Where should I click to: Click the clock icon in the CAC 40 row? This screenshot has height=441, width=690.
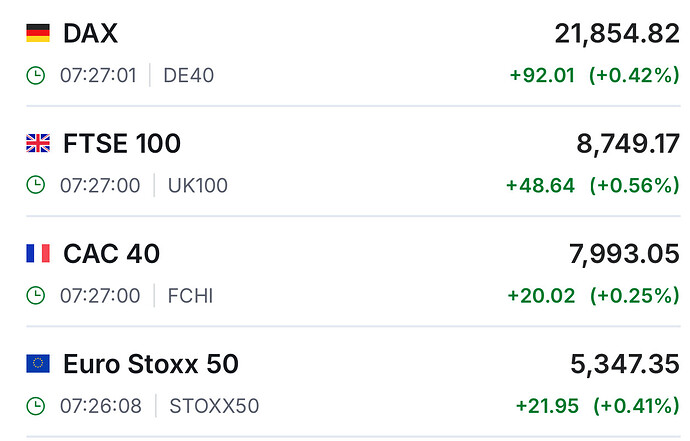coord(36,295)
